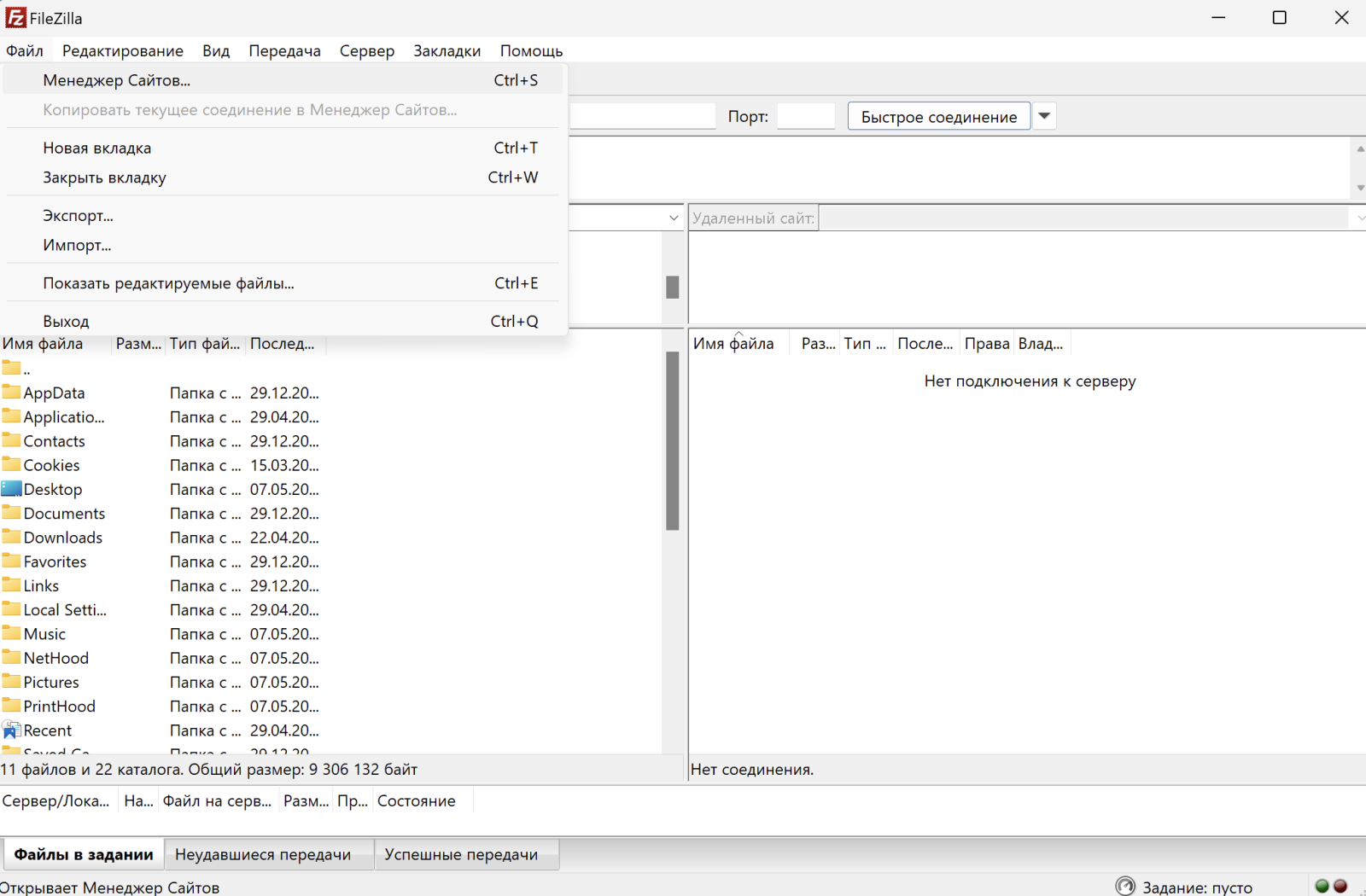Select the 22.04.20... date cell of Downloads
The width and height of the screenshot is (1366, 896).
click(x=284, y=538)
